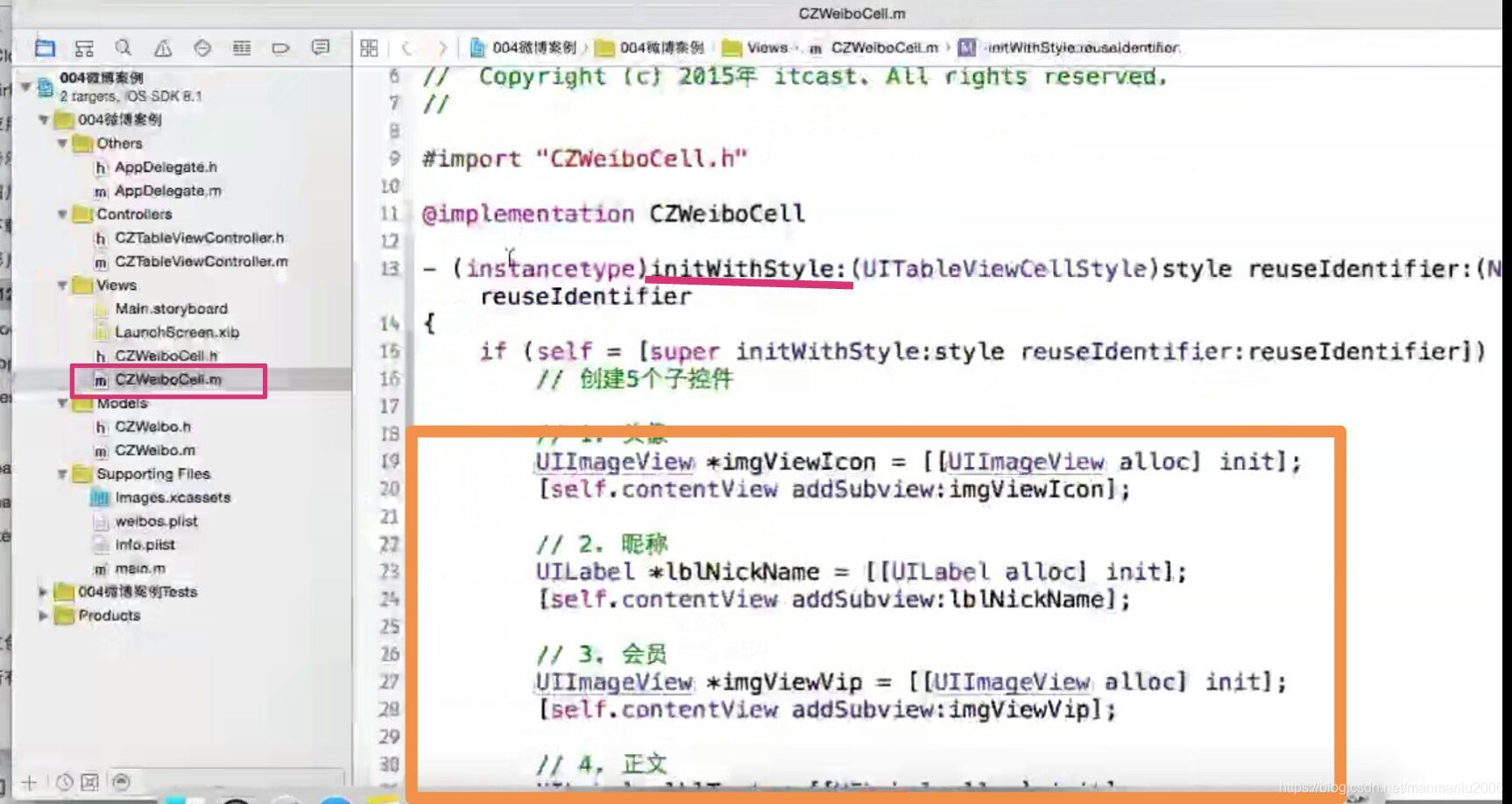Image resolution: width=1512 pixels, height=804 pixels.
Task: Open CZTableViewController.m
Action: (x=201, y=262)
